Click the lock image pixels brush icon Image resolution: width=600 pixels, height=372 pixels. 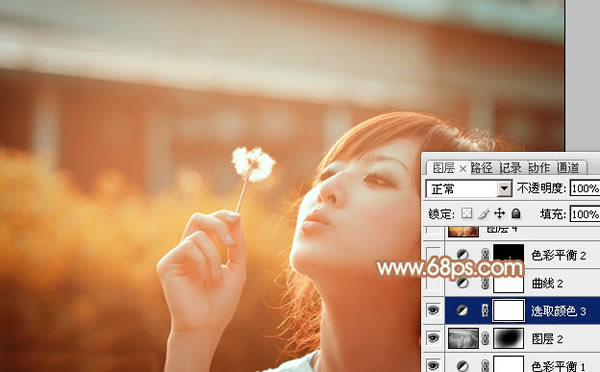pos(484,214)
